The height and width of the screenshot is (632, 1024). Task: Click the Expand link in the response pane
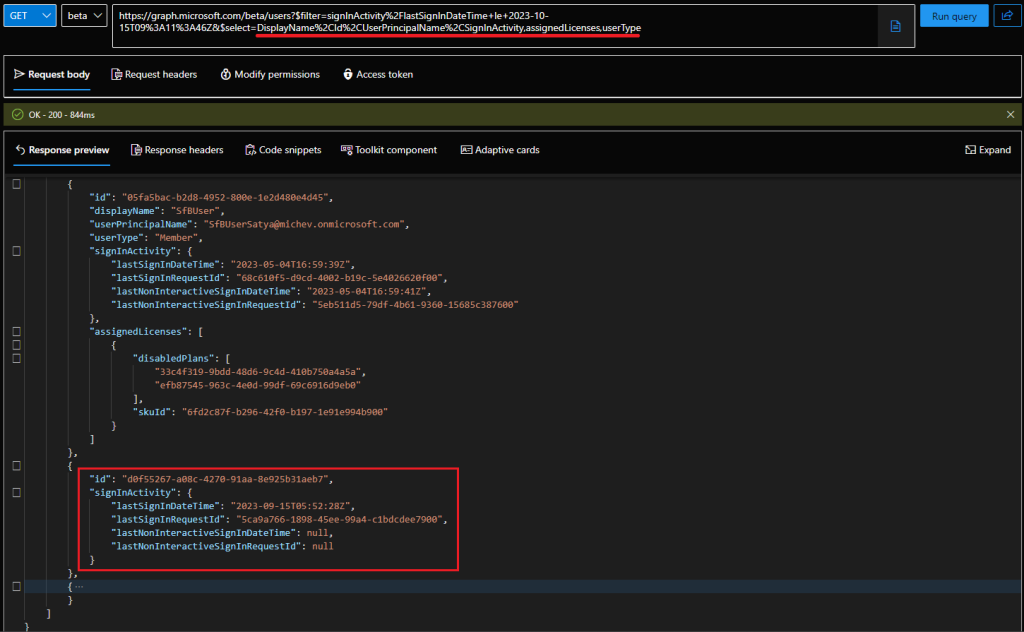pos(988,150)
